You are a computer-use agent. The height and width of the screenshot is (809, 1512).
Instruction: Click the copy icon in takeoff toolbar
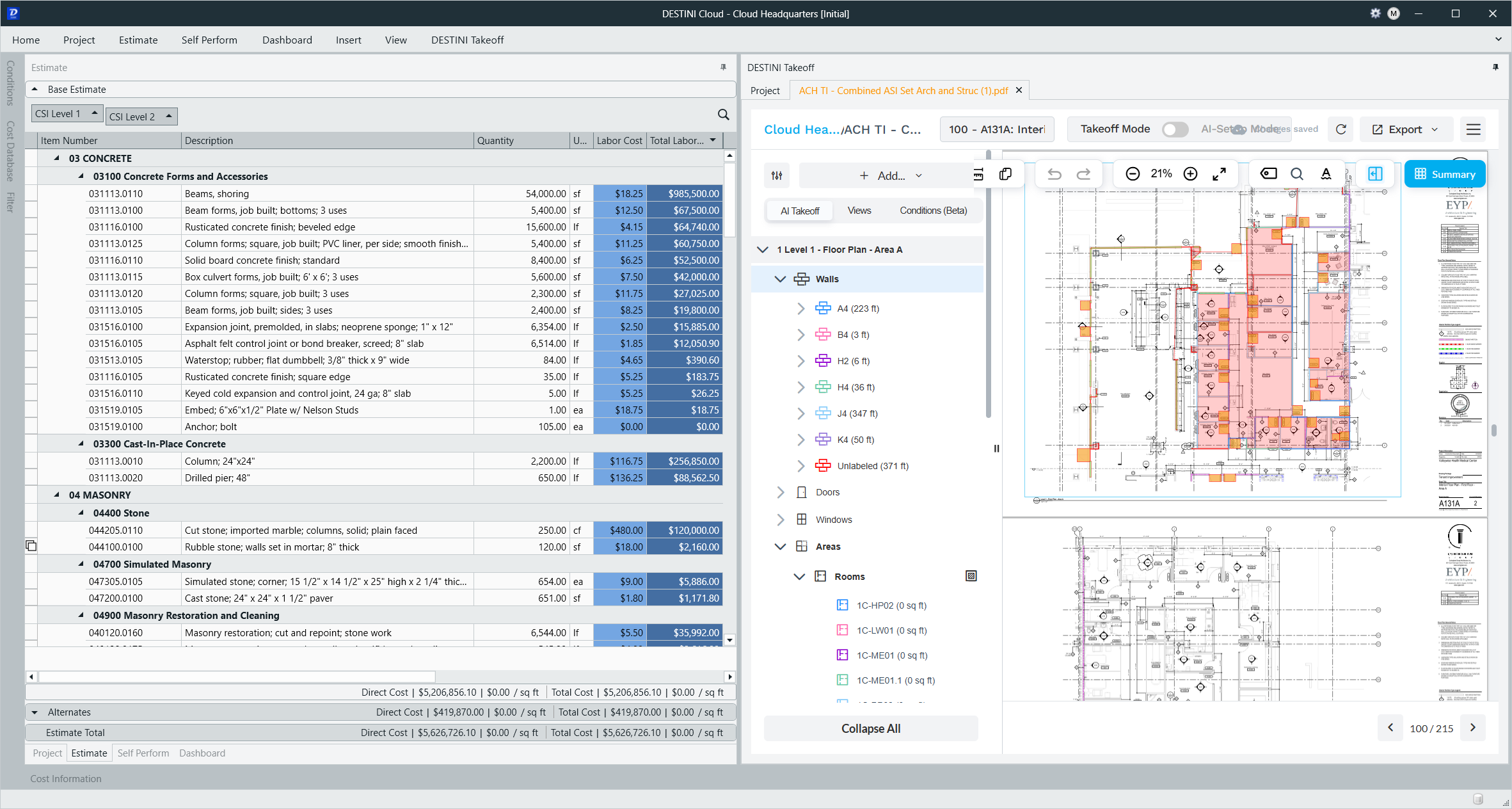point(1005,174)
